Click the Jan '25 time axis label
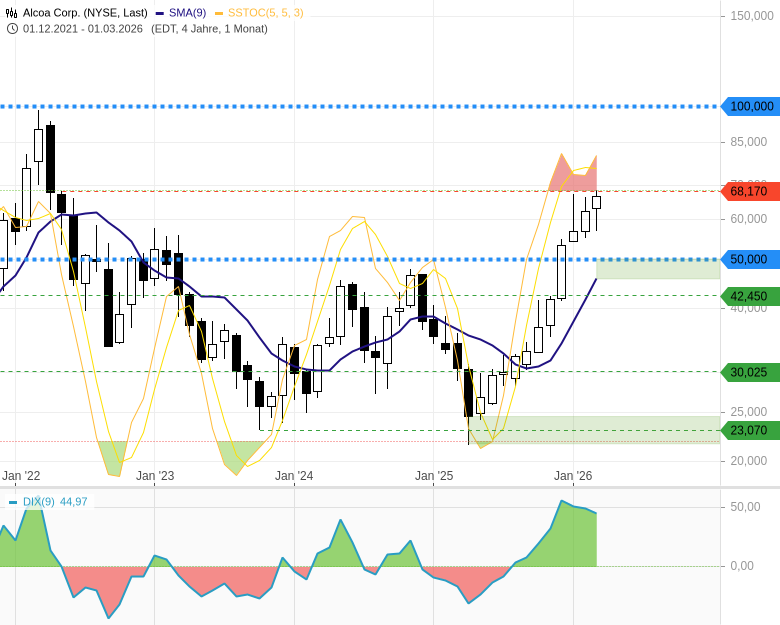 coord(434,476)
